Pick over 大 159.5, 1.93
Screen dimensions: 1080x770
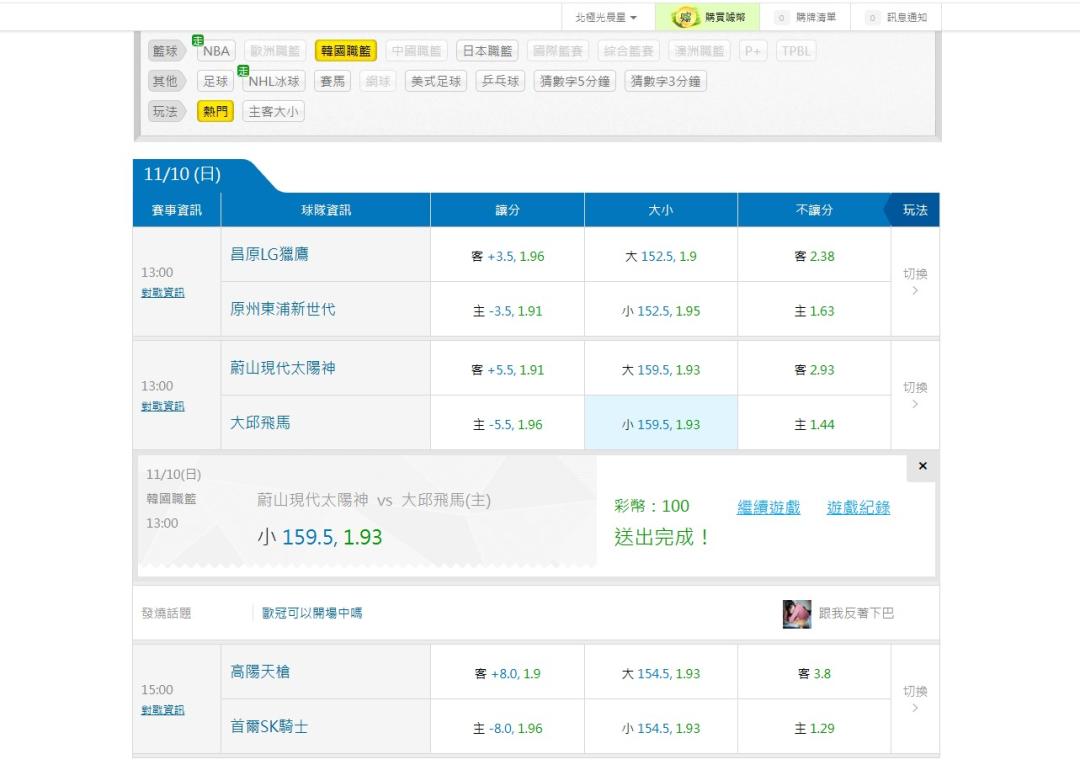coord(661,370)
